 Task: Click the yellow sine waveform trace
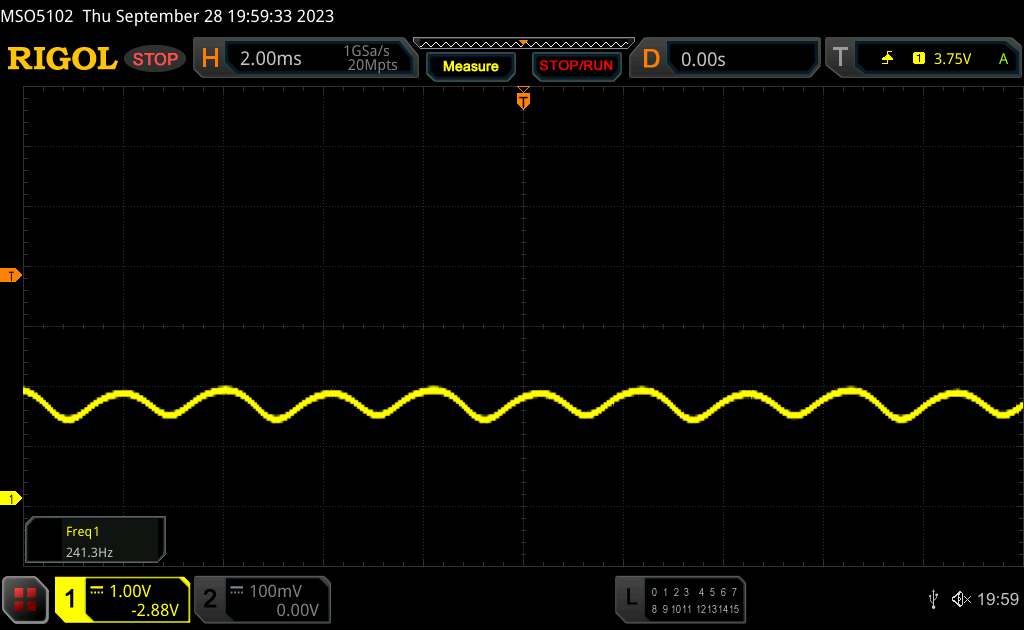pos(522,404)
